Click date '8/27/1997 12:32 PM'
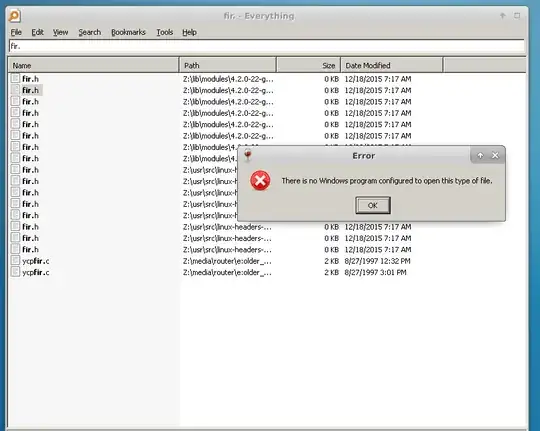 point(377,261)
